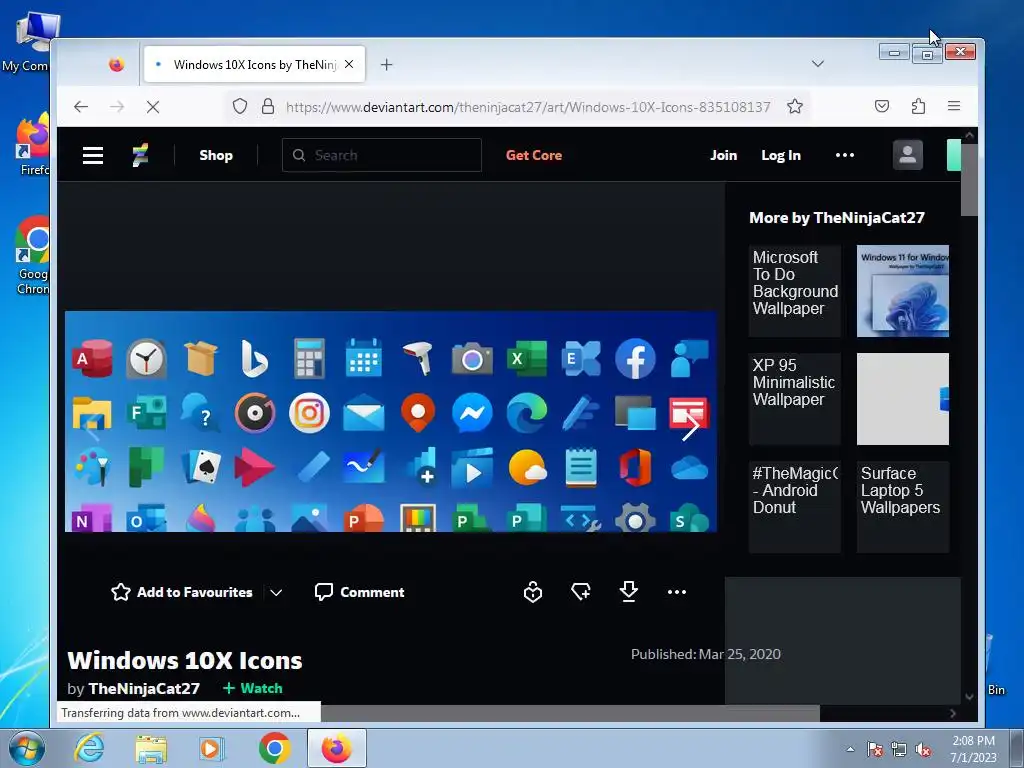Focus the DeviantArt Search field
Screen dimensions: 1024x768
[x=382, y=155]
